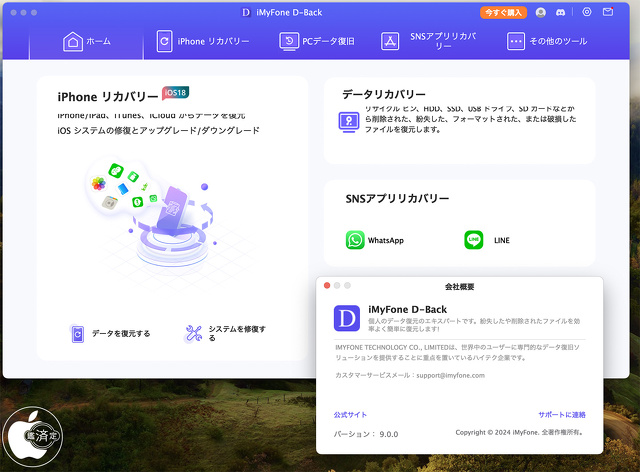Click the LINE green icon

473,240
